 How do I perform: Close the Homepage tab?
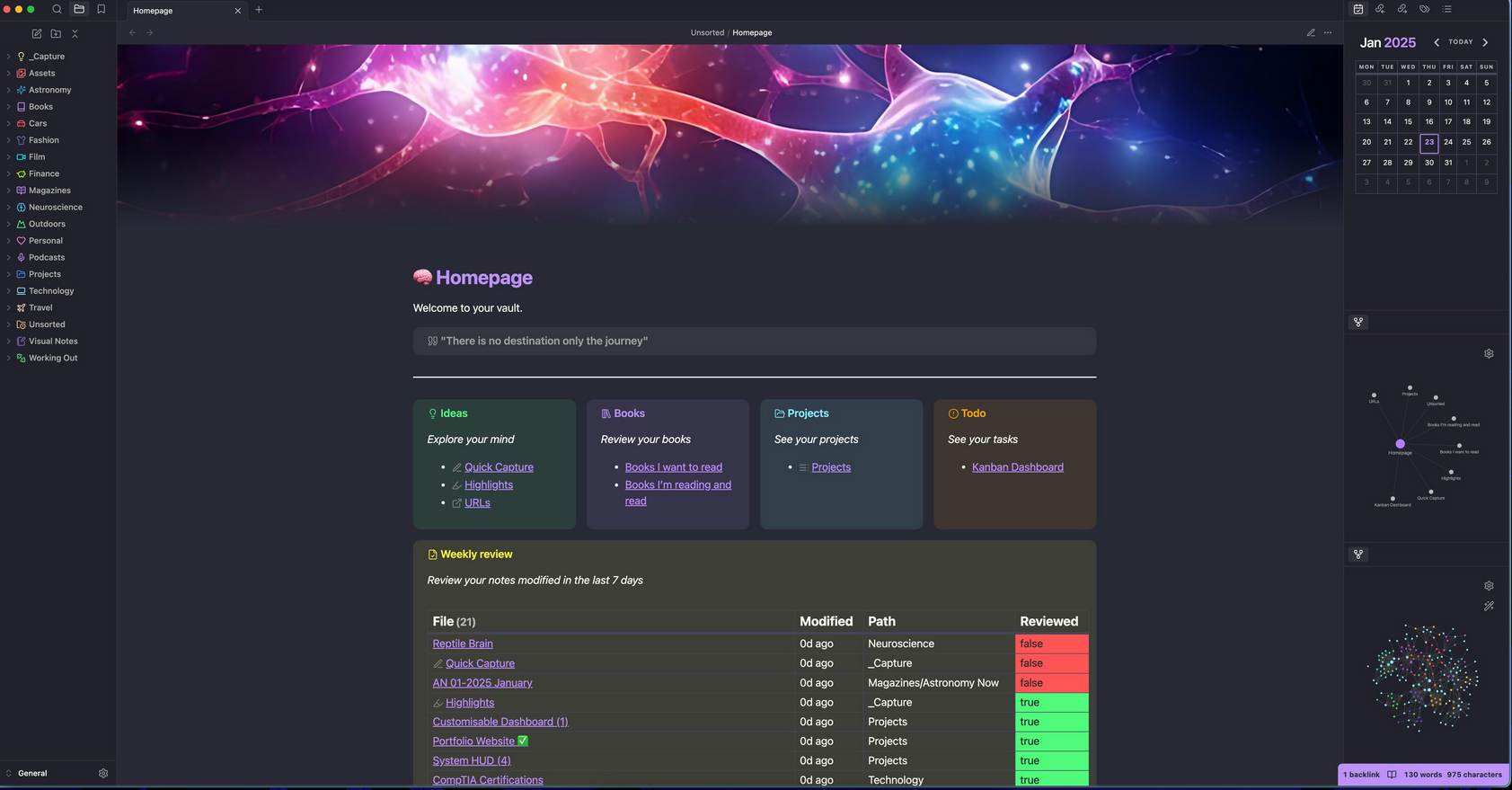[237, 11]
